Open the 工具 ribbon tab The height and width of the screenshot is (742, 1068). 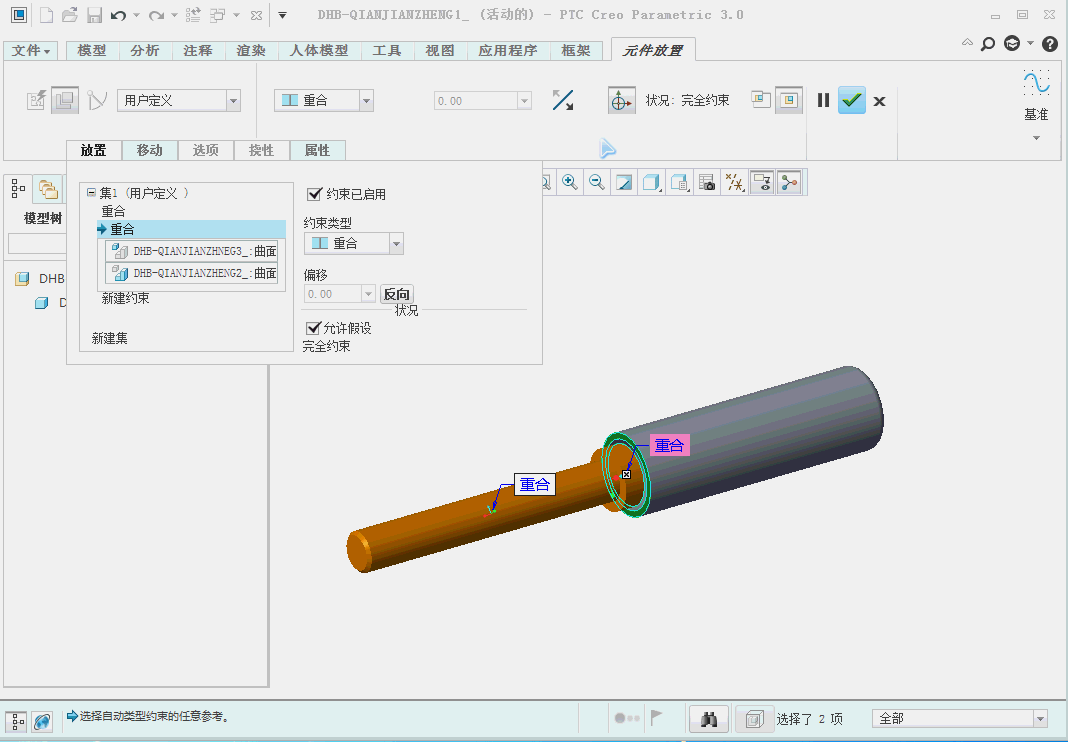(387, 50)
